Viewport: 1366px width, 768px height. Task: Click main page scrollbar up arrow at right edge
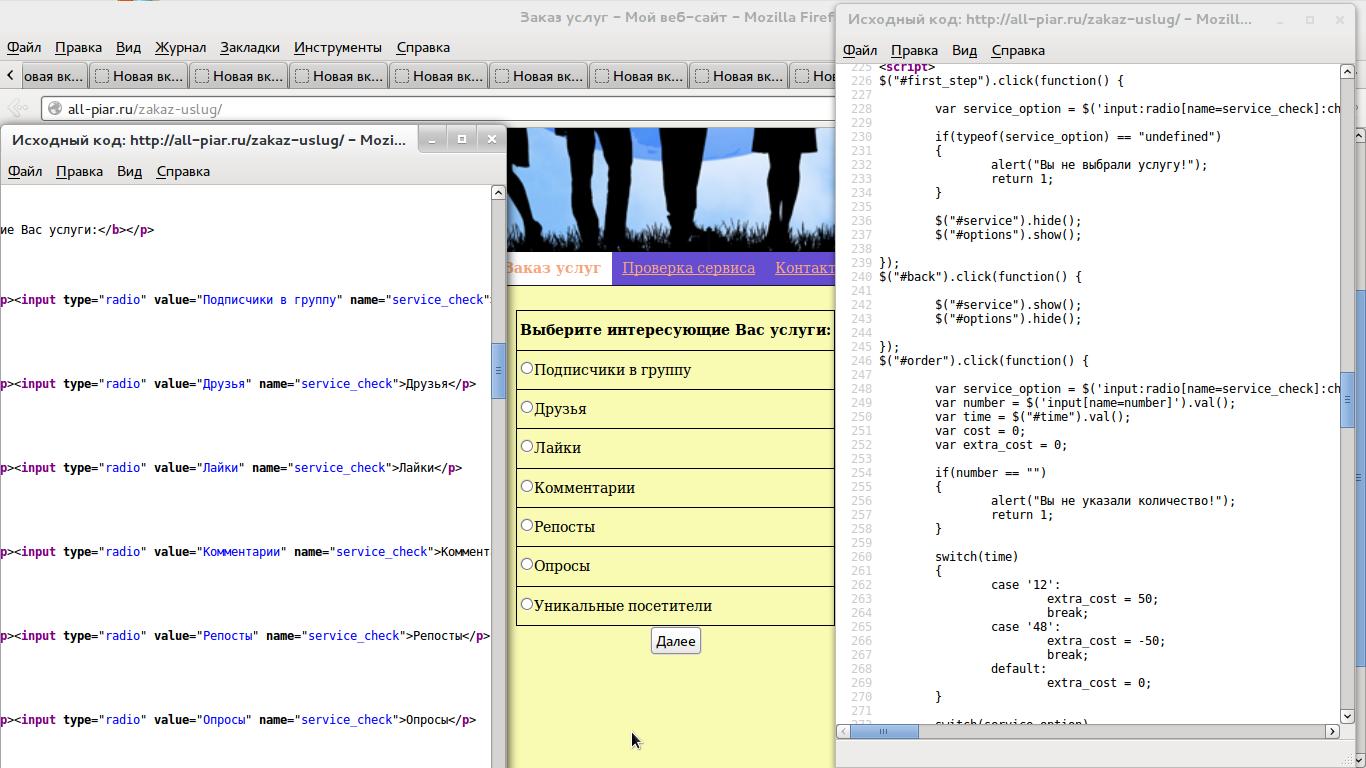[x=1360, y=134]
